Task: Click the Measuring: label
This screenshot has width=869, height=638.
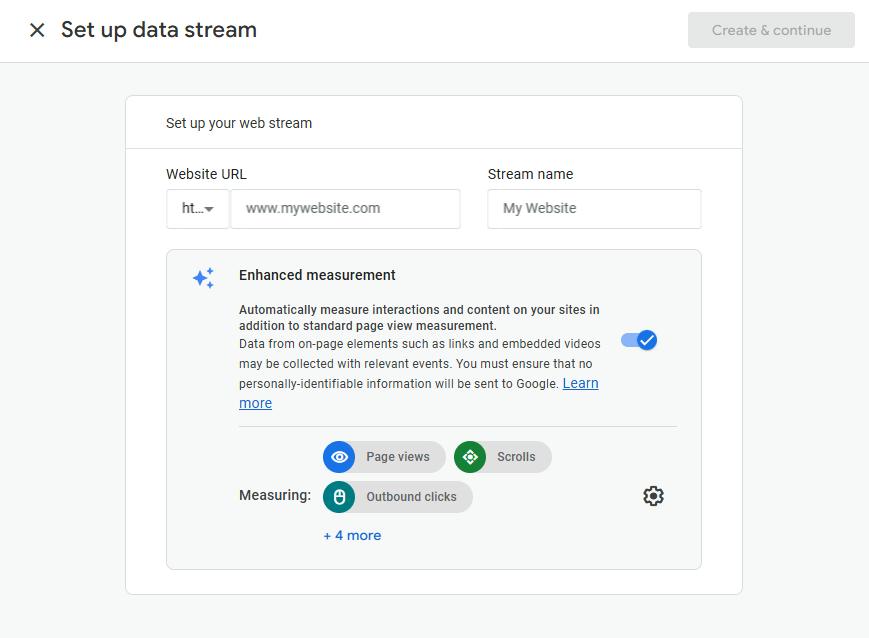Action: pyautogui.click(x=275, y=495)
